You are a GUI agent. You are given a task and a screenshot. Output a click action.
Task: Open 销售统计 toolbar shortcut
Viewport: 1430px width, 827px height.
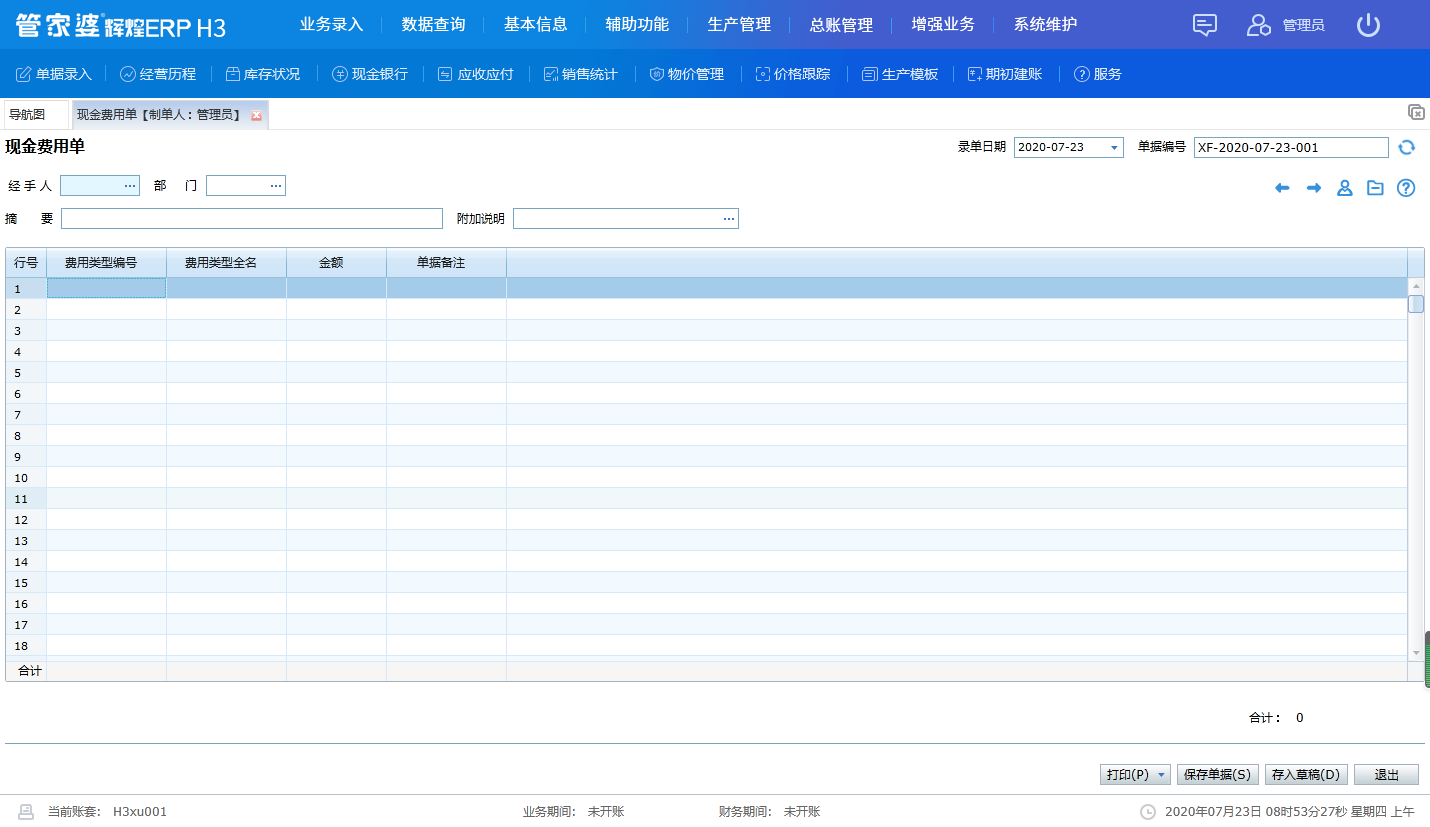580,74
